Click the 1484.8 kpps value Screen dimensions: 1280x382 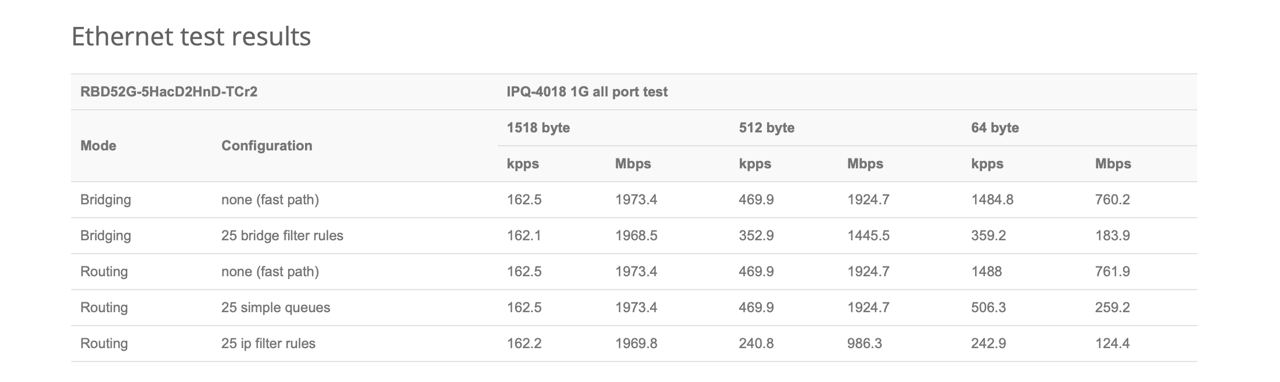pos(992,200)
